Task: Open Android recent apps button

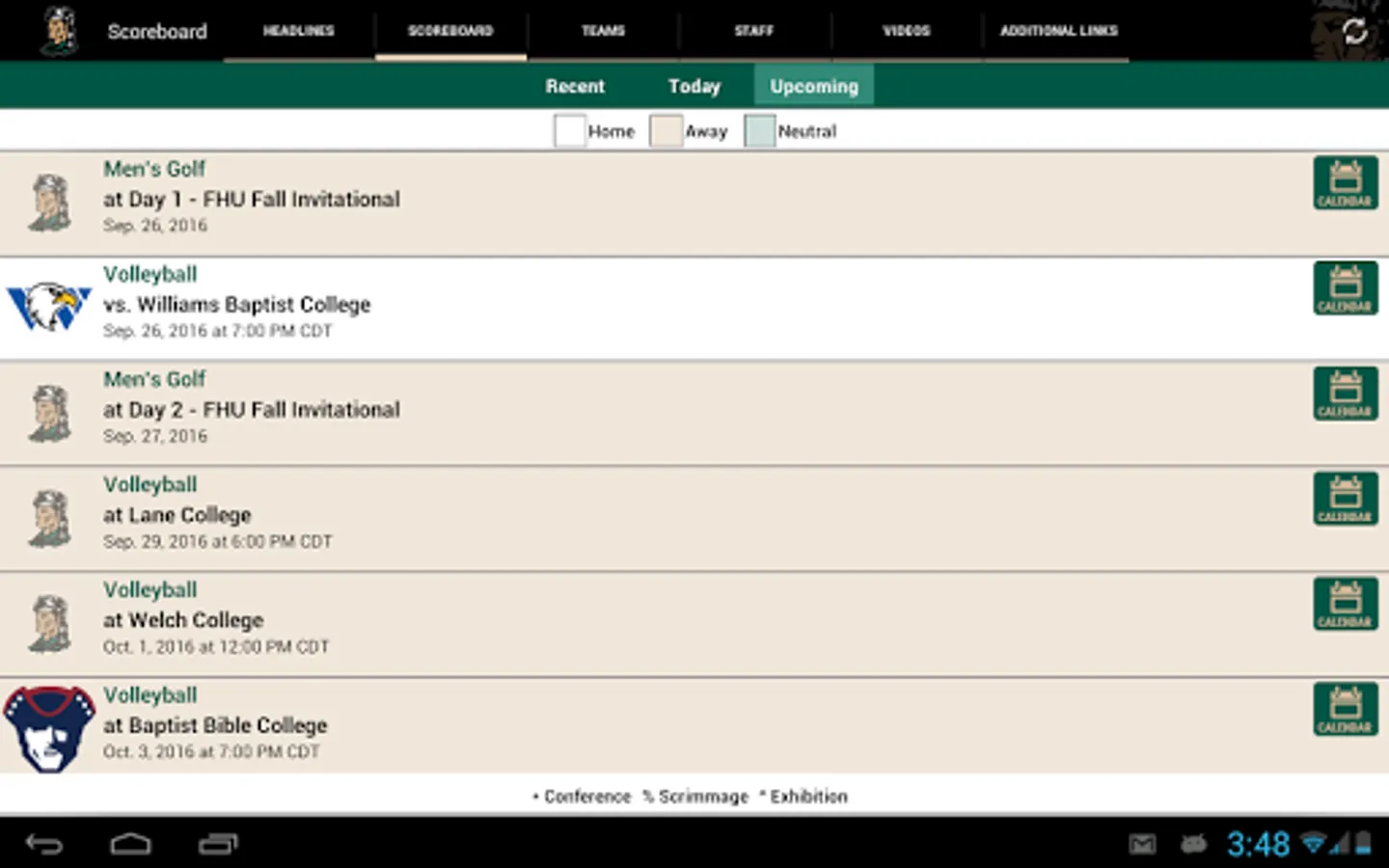Action: pos(218,844)
